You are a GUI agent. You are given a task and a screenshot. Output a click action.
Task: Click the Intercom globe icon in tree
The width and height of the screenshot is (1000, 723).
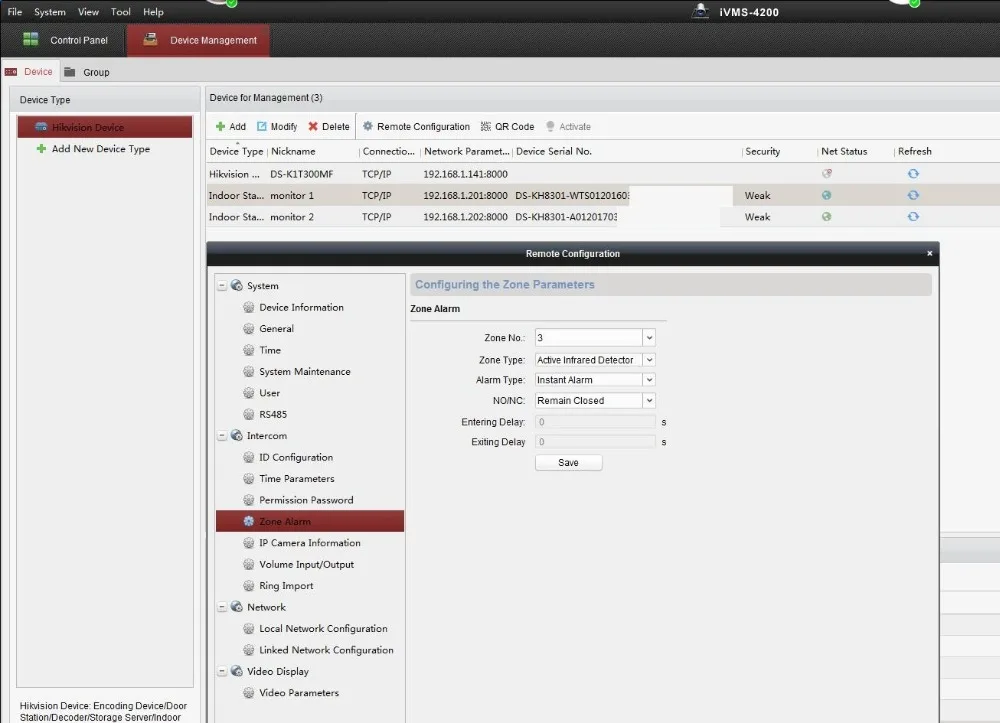[237, 435]
